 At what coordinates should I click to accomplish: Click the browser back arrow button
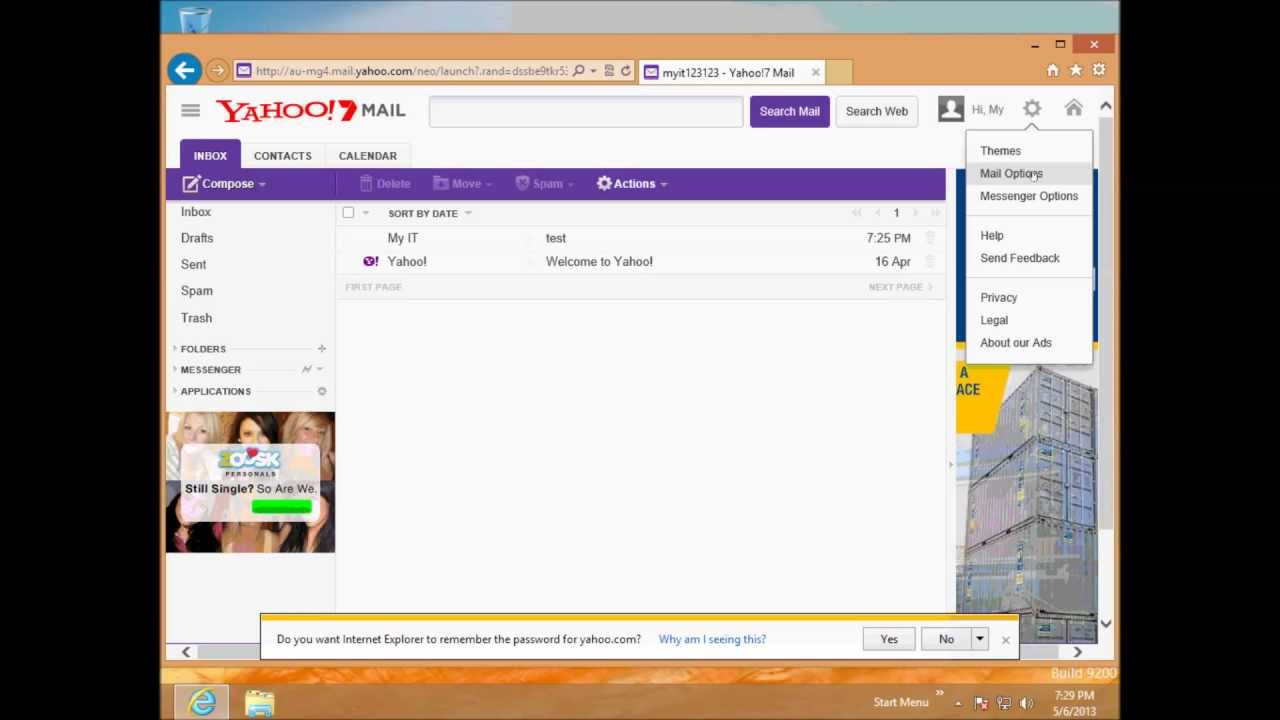[x=184, y=70]
